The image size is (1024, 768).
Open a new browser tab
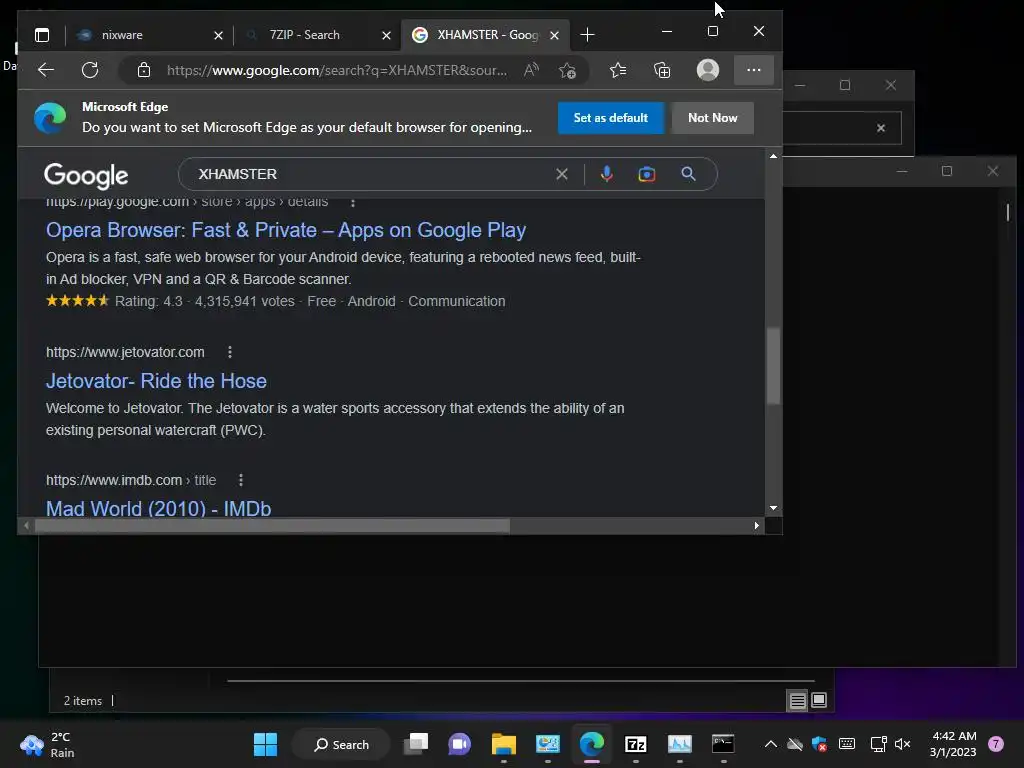pyautogui.click(x=587, y=35)
